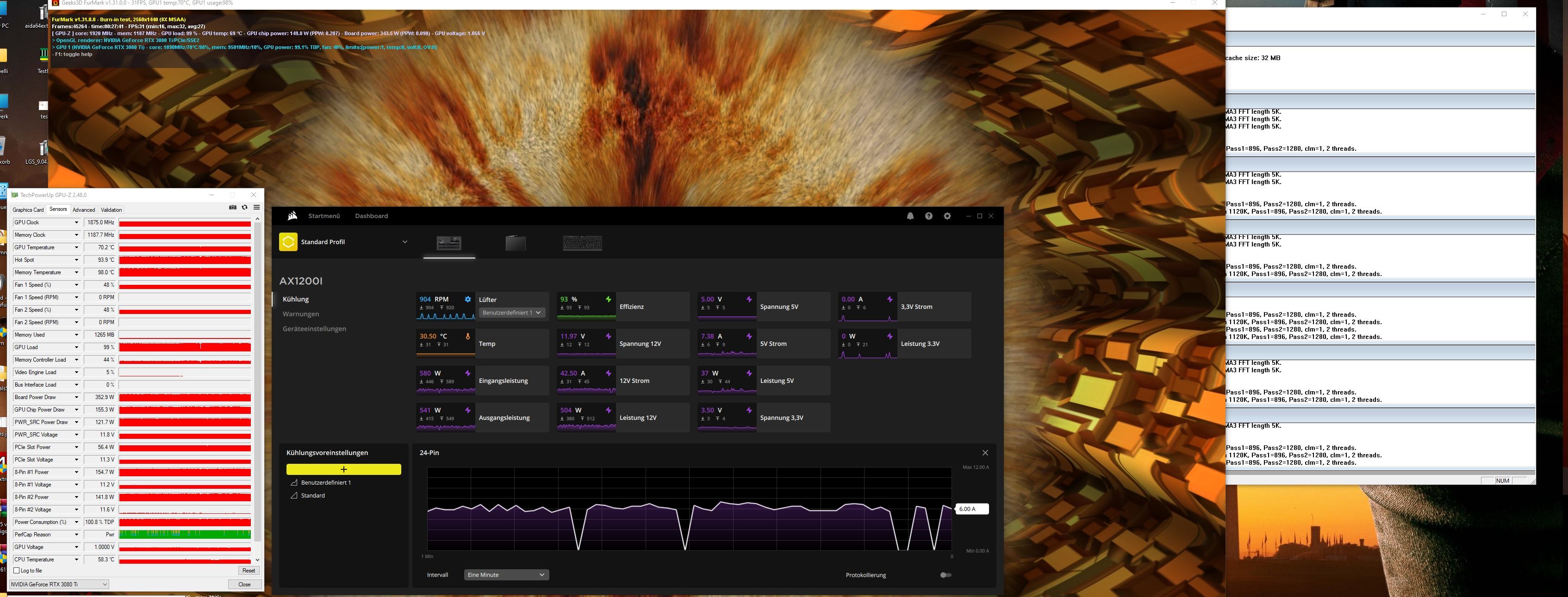
Task: Click the fan settings gear on Lüfter tile
Action: (x=467, y=299)
